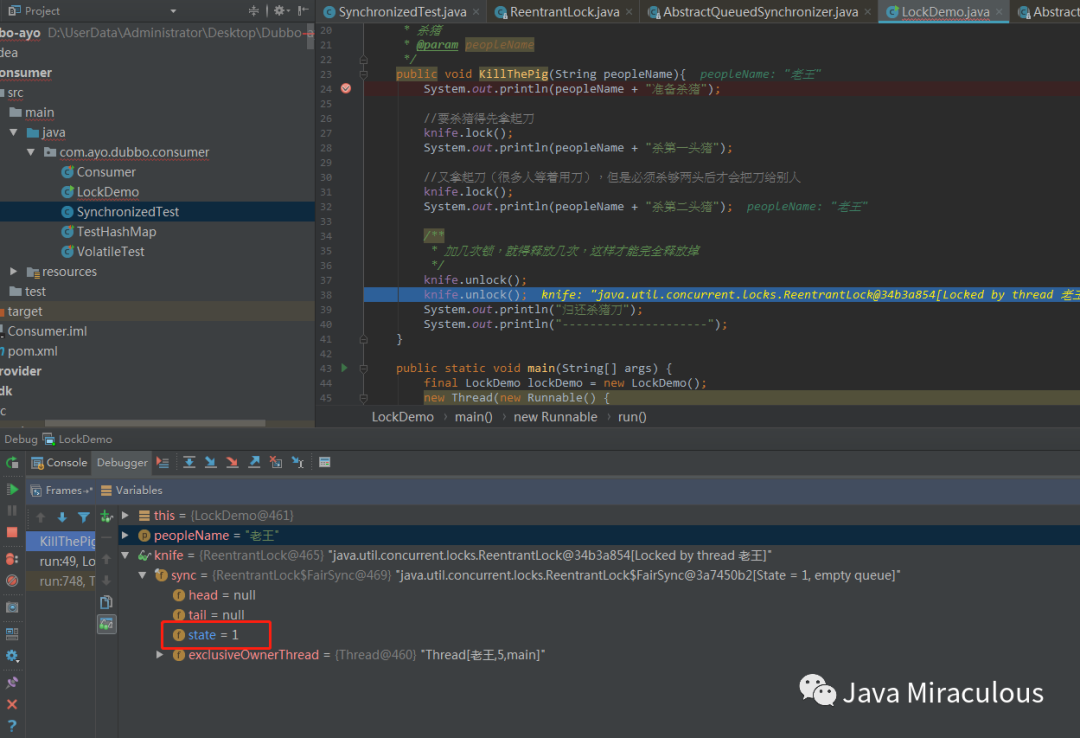The width and height of the screenshot is (1080, 738).
Task: Mute breakpoints in the debug sidebar
Action: pyautogui.click(x=12, y=581)
